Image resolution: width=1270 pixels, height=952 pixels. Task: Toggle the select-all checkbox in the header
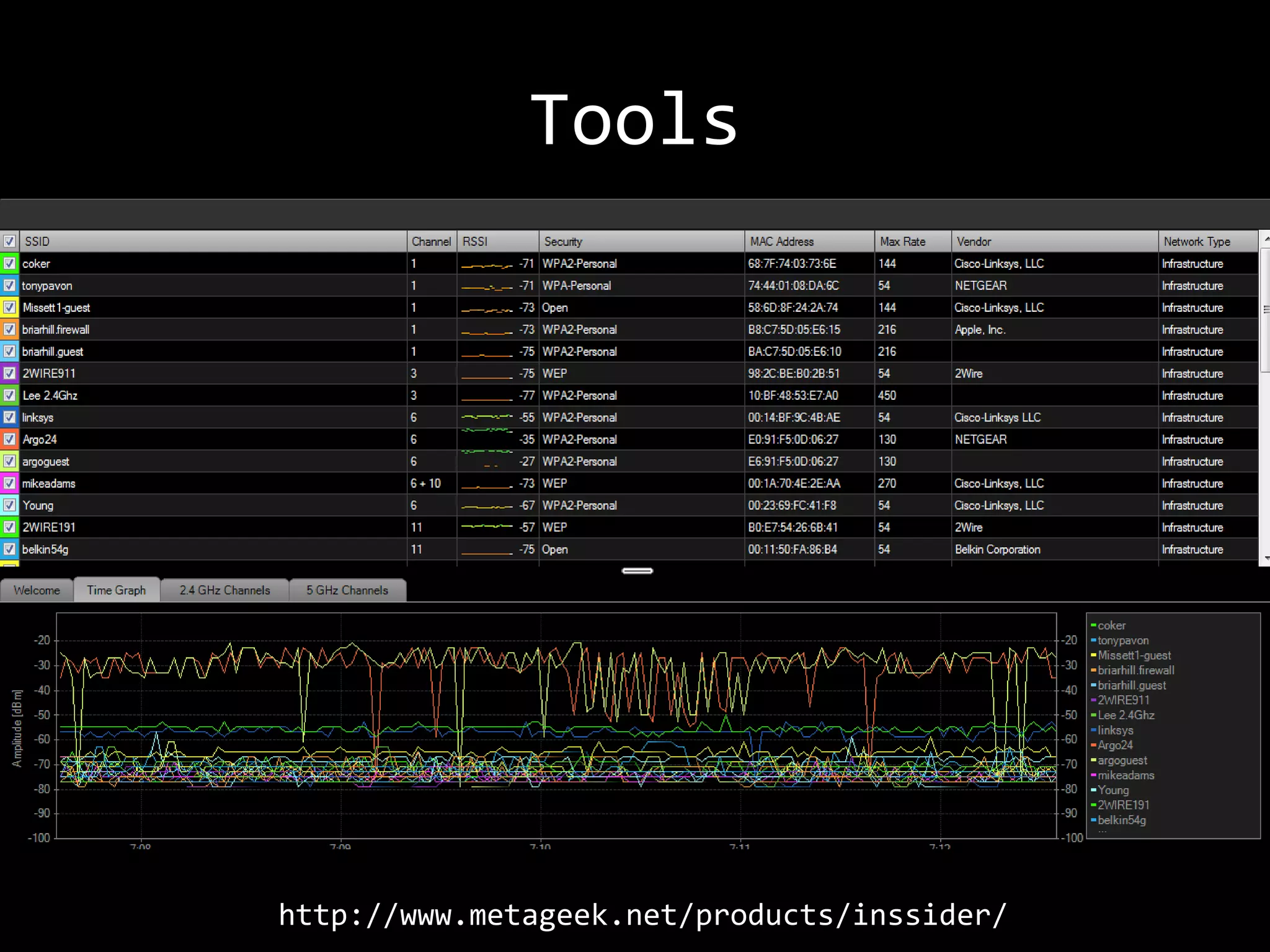coord(9,241)
